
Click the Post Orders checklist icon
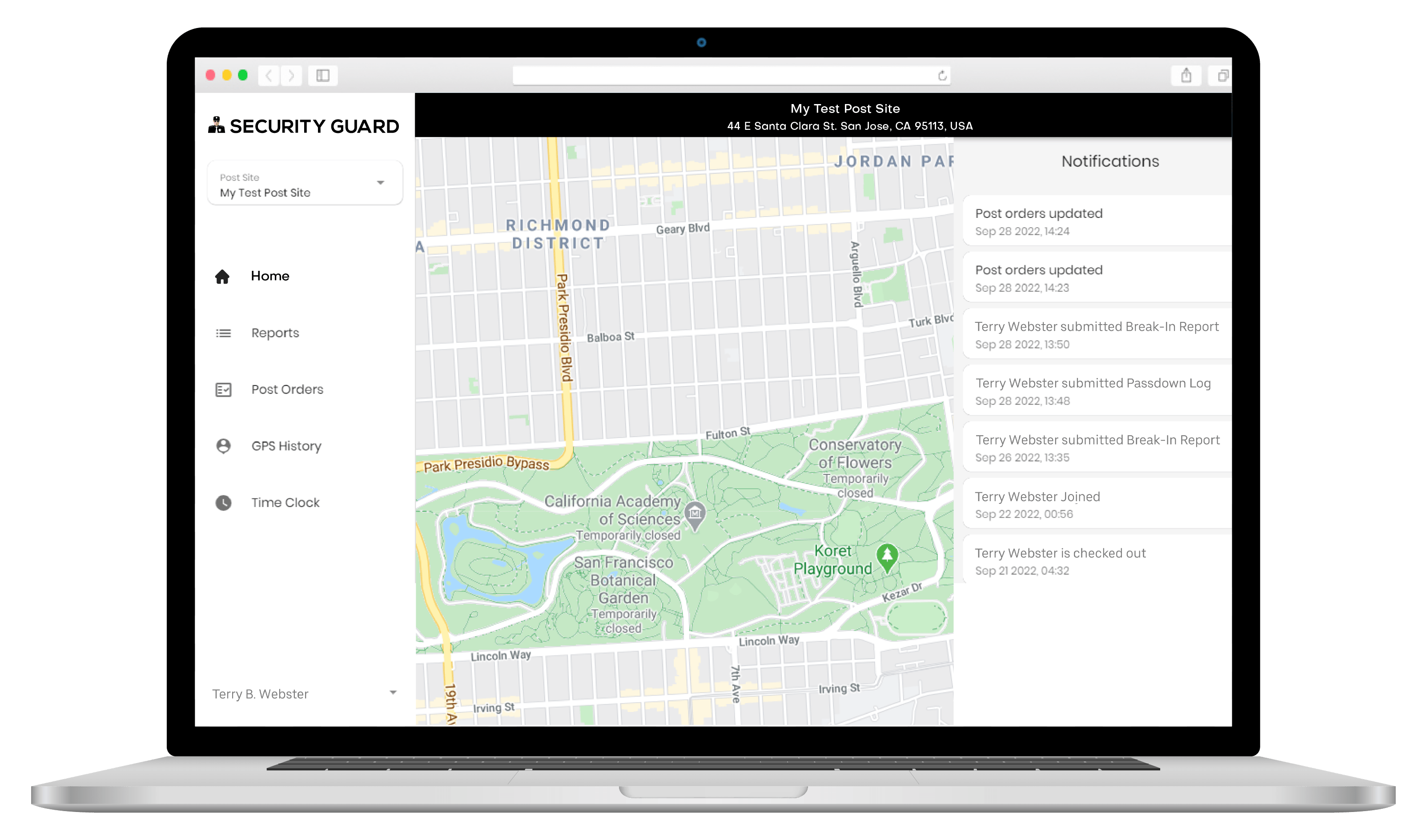click(223, 390)
